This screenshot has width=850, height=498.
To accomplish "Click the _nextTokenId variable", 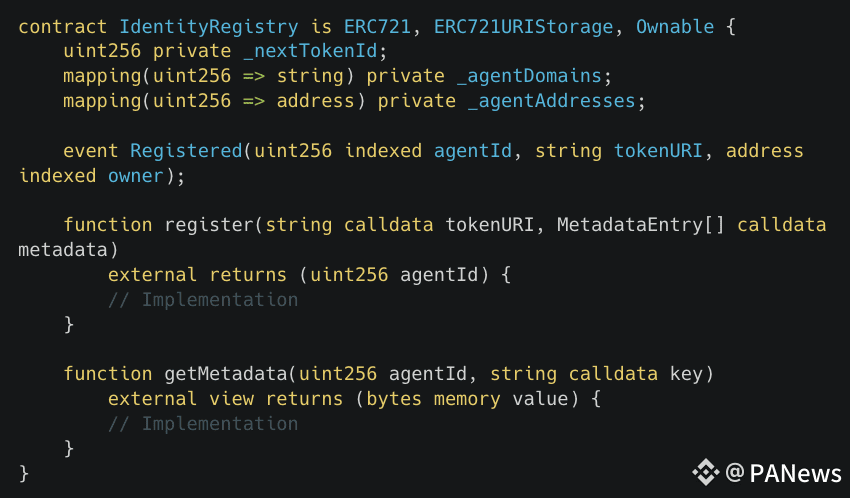I will pos(310,51).
